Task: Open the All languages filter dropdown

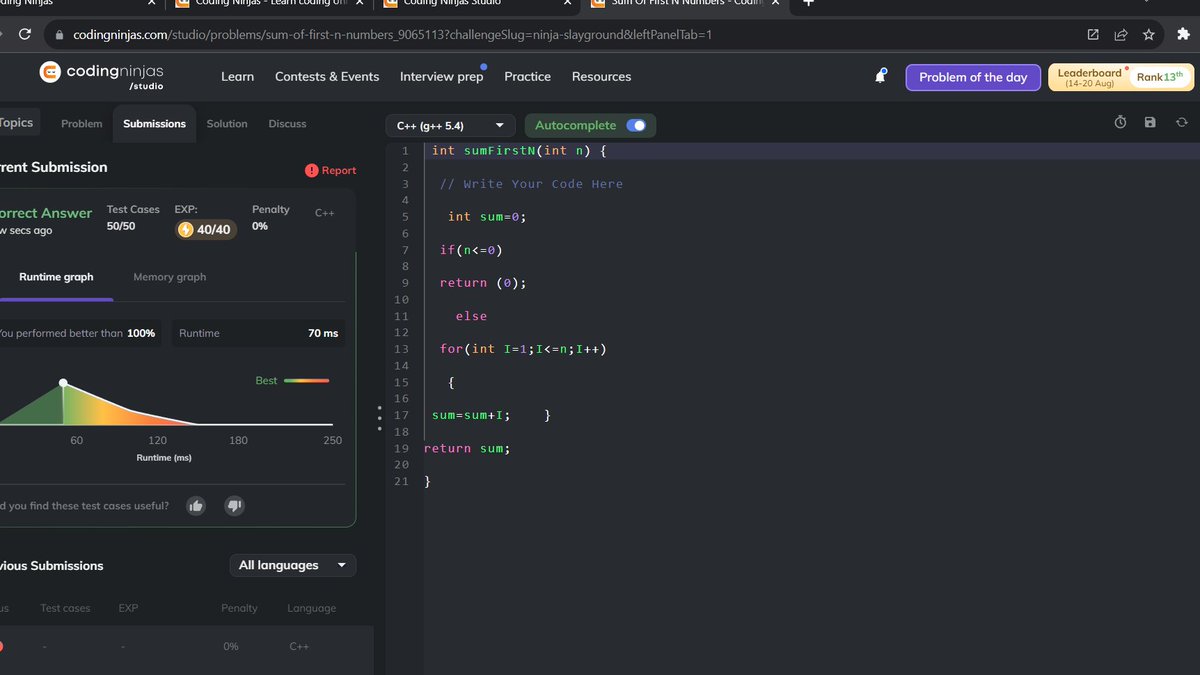Action: [x=292, y=565]
